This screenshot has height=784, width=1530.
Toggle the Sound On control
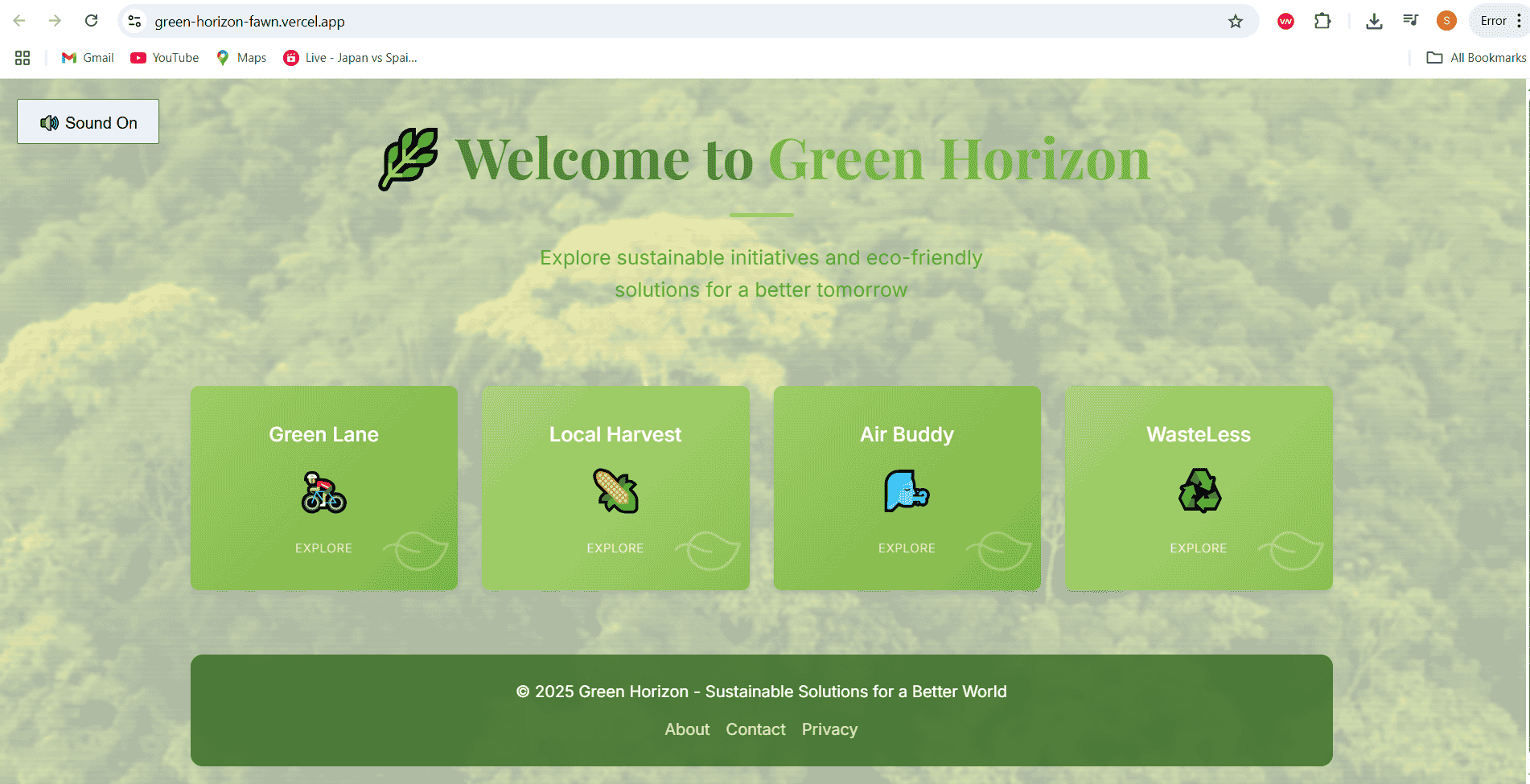click(x=88, y=121)
